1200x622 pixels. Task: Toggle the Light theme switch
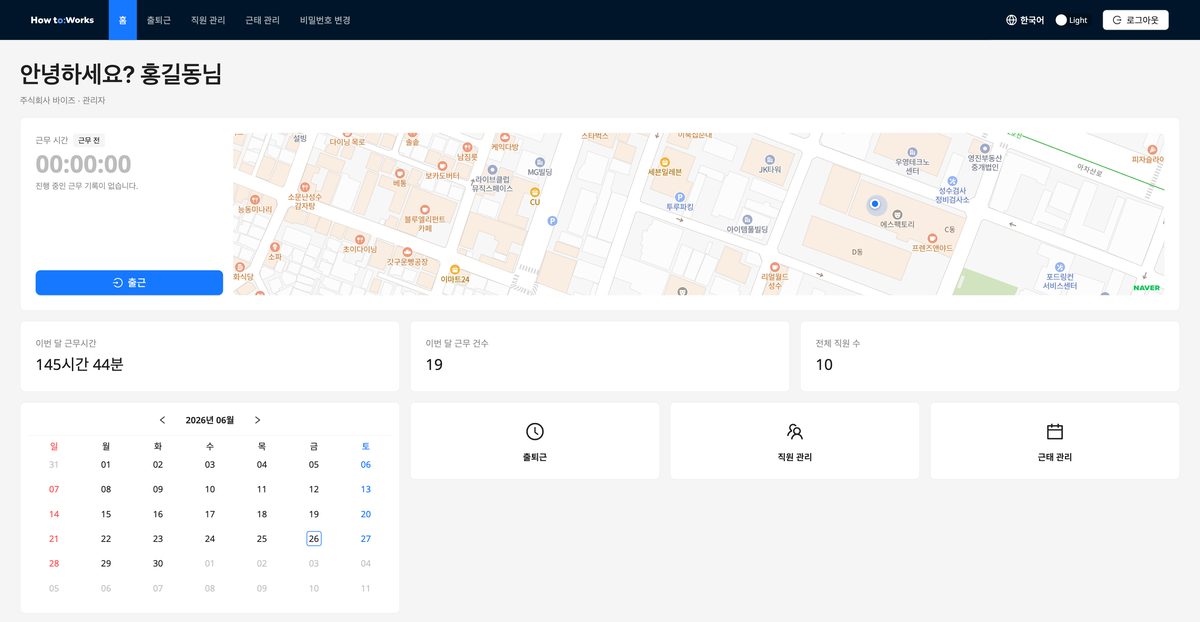coord(1071,20)
